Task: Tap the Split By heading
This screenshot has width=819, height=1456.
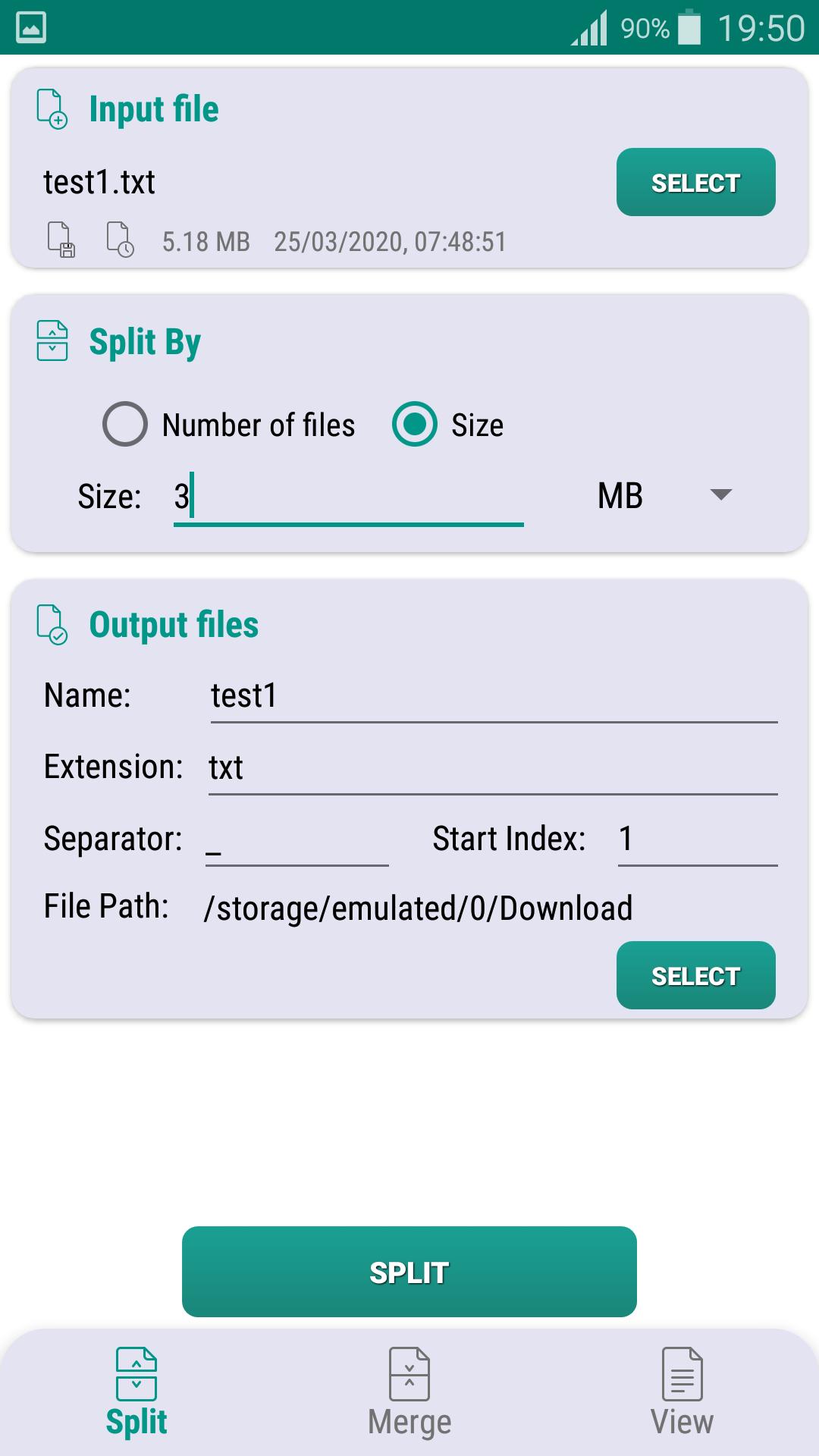Action: click(145, 342)
